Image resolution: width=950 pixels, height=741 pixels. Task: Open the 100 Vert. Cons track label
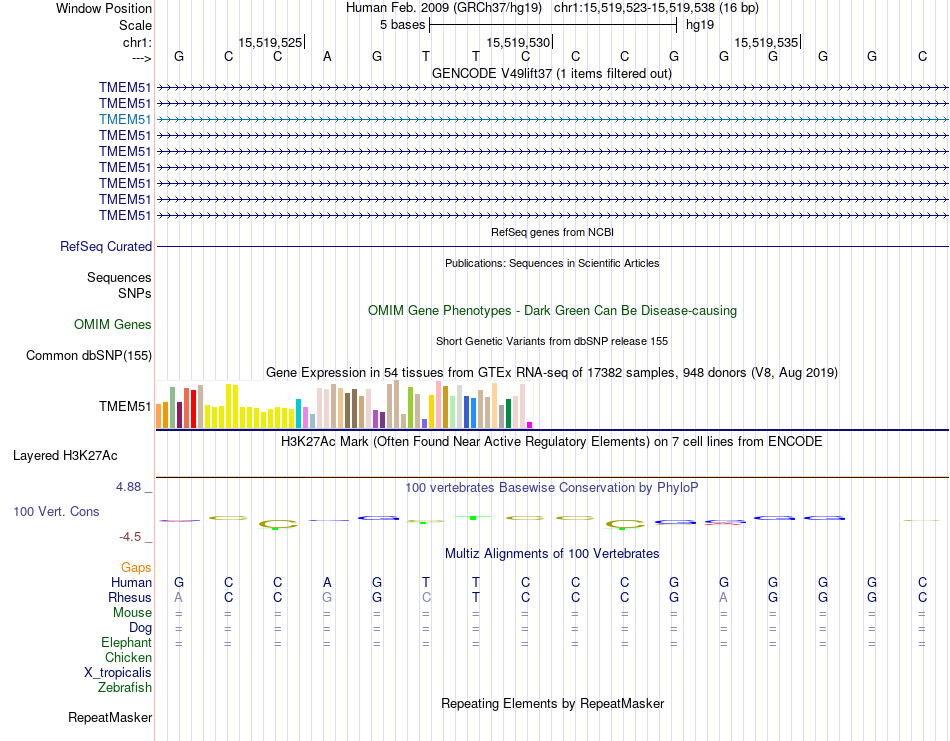click(56, 511)
